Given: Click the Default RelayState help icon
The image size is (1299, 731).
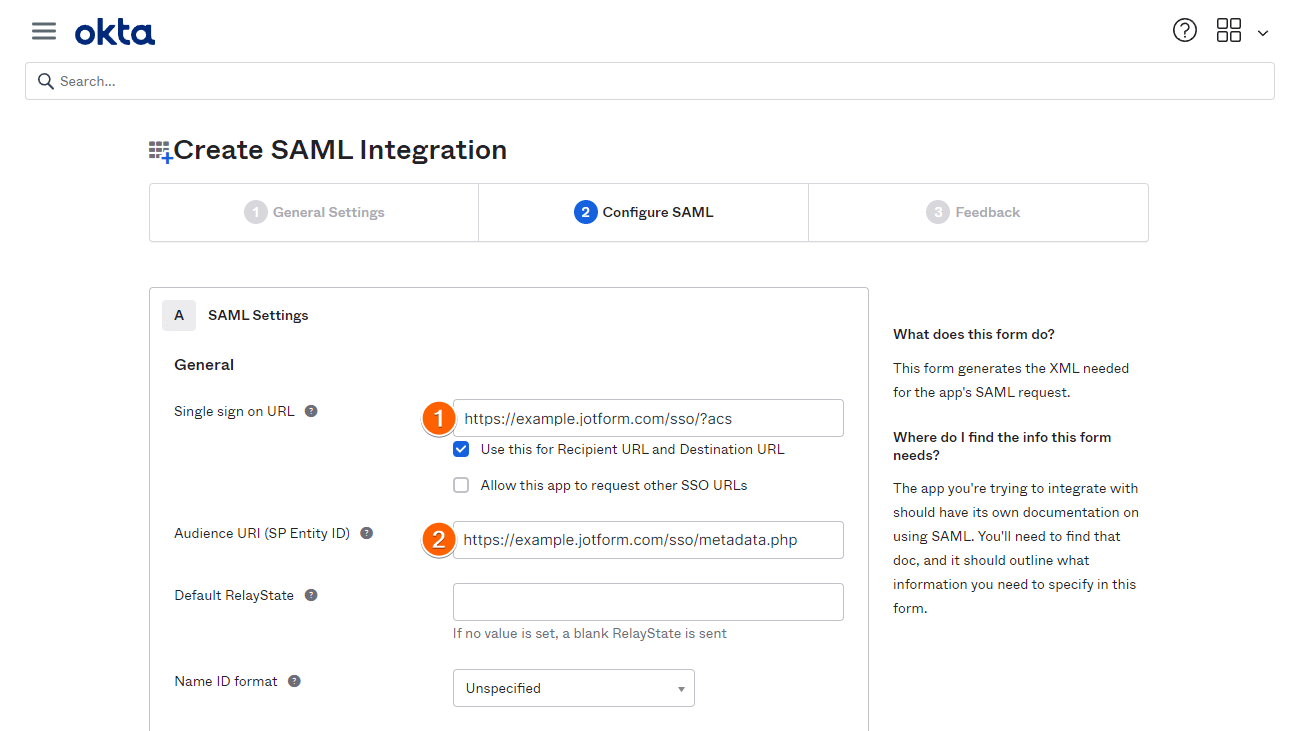Looking at the screenshot, I should coord(311,595).
